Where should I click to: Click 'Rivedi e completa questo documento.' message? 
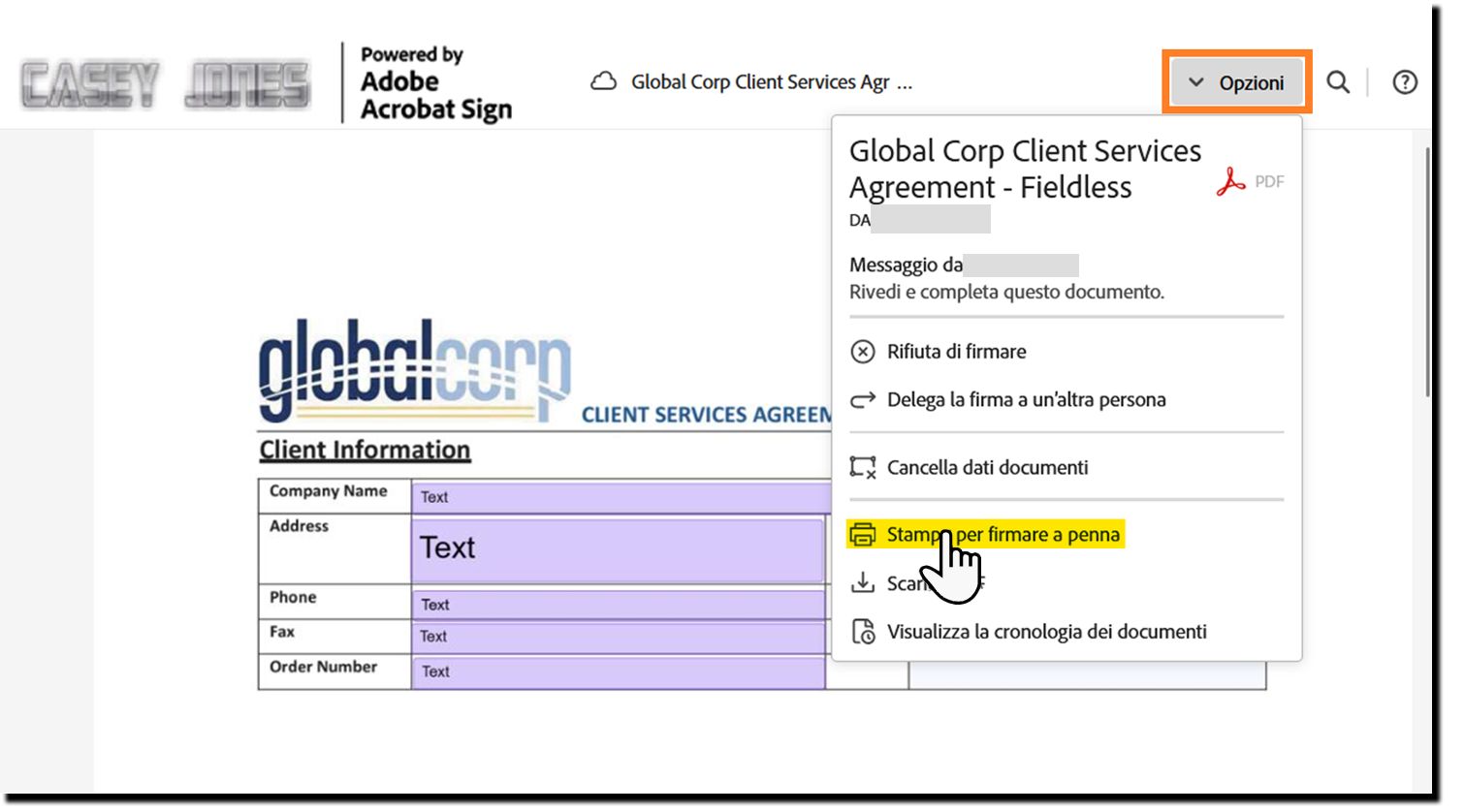(x=1006, y=292)
